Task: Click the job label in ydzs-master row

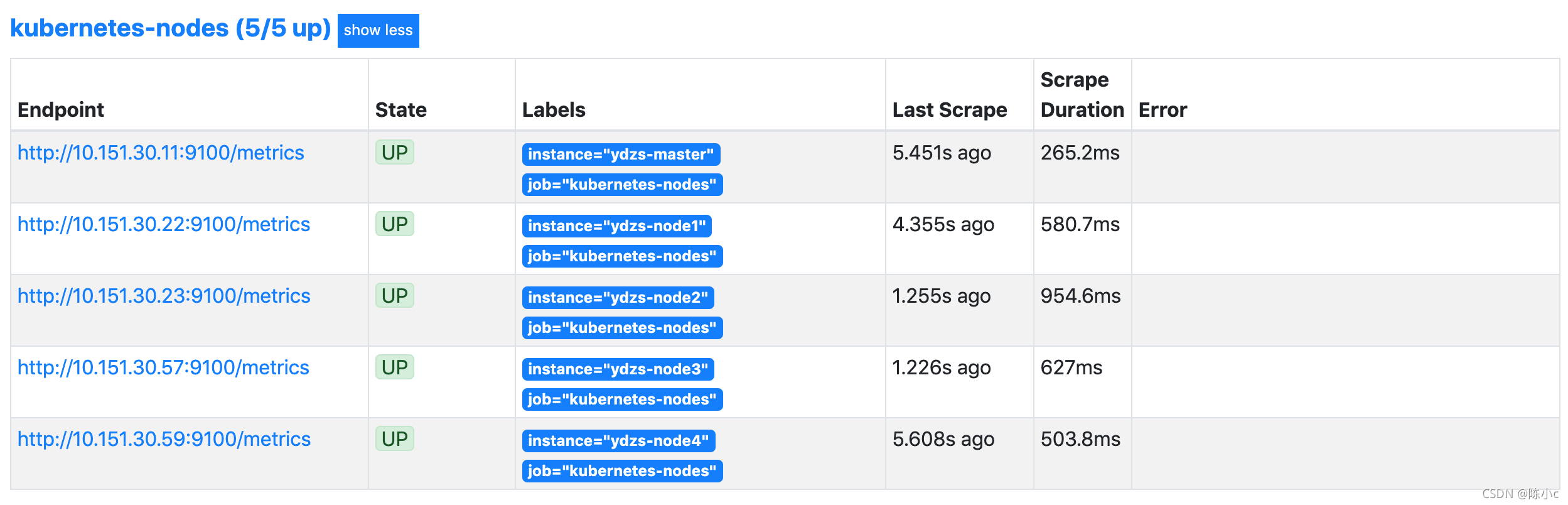Action: (x=622, y=185)
